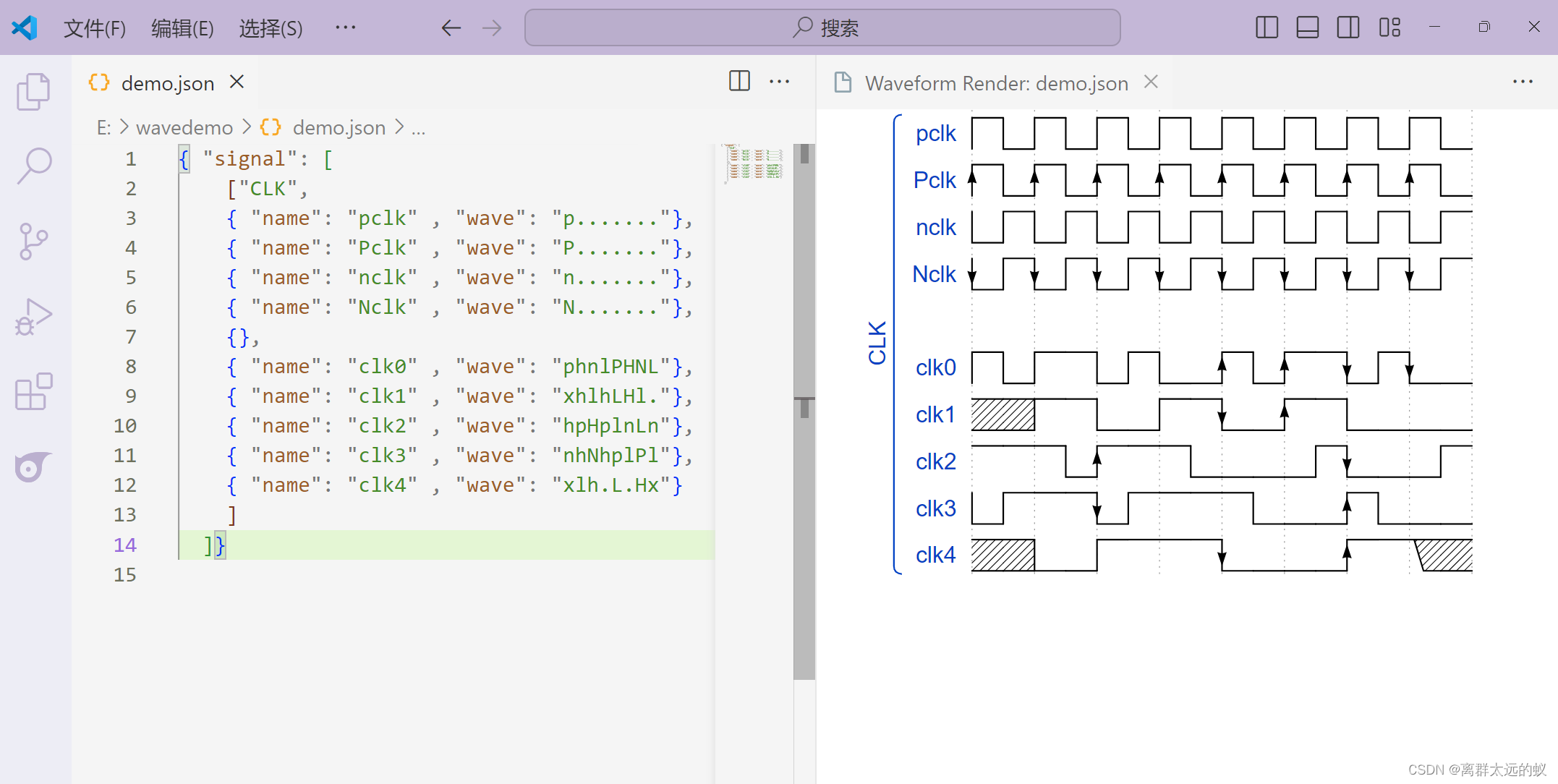The height and width of the screenshot is (784, 1558).
Task: Open the Customize Layout options
Action: tap(1389, 28)
